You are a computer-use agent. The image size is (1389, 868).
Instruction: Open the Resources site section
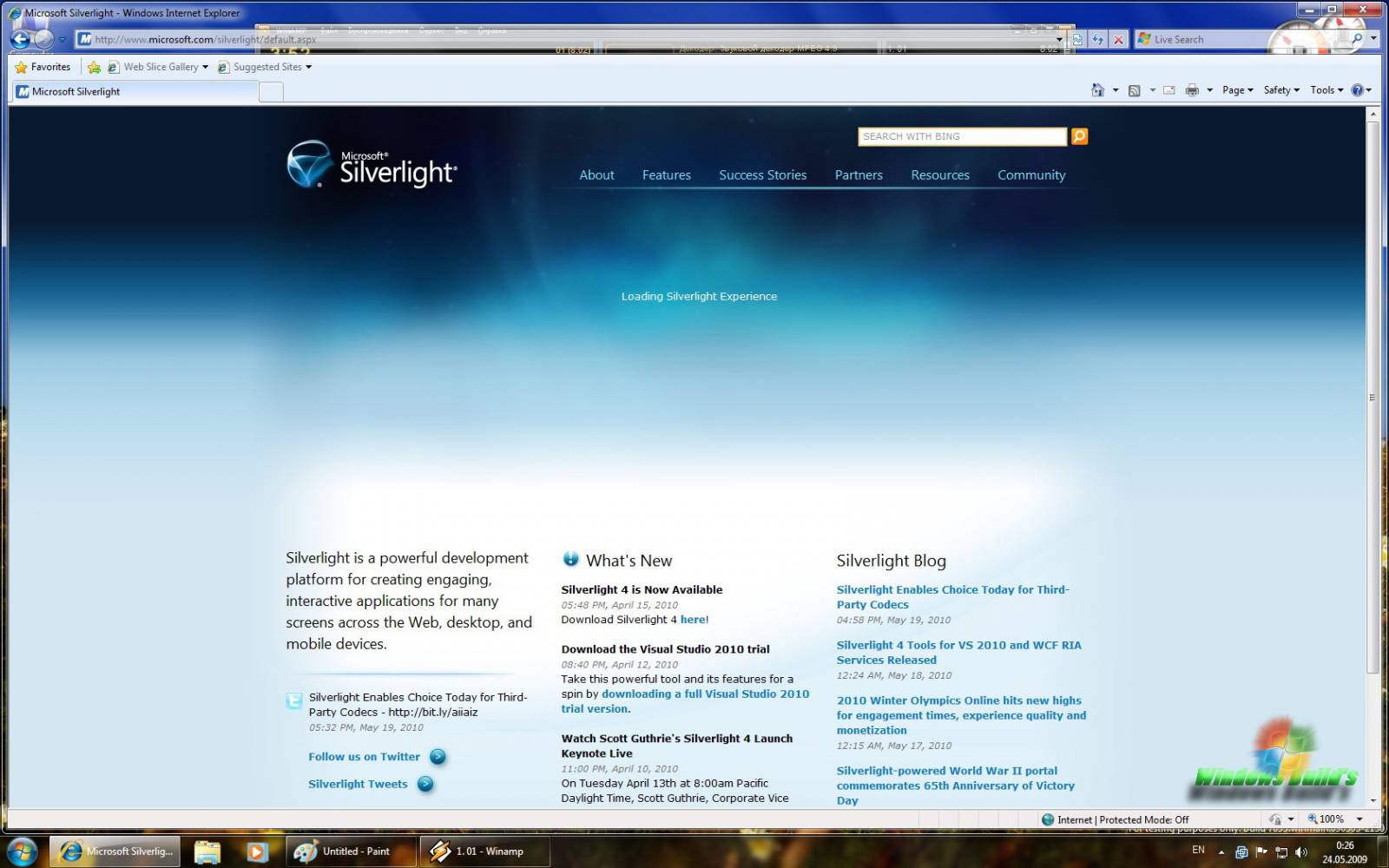tap(940, 175)
